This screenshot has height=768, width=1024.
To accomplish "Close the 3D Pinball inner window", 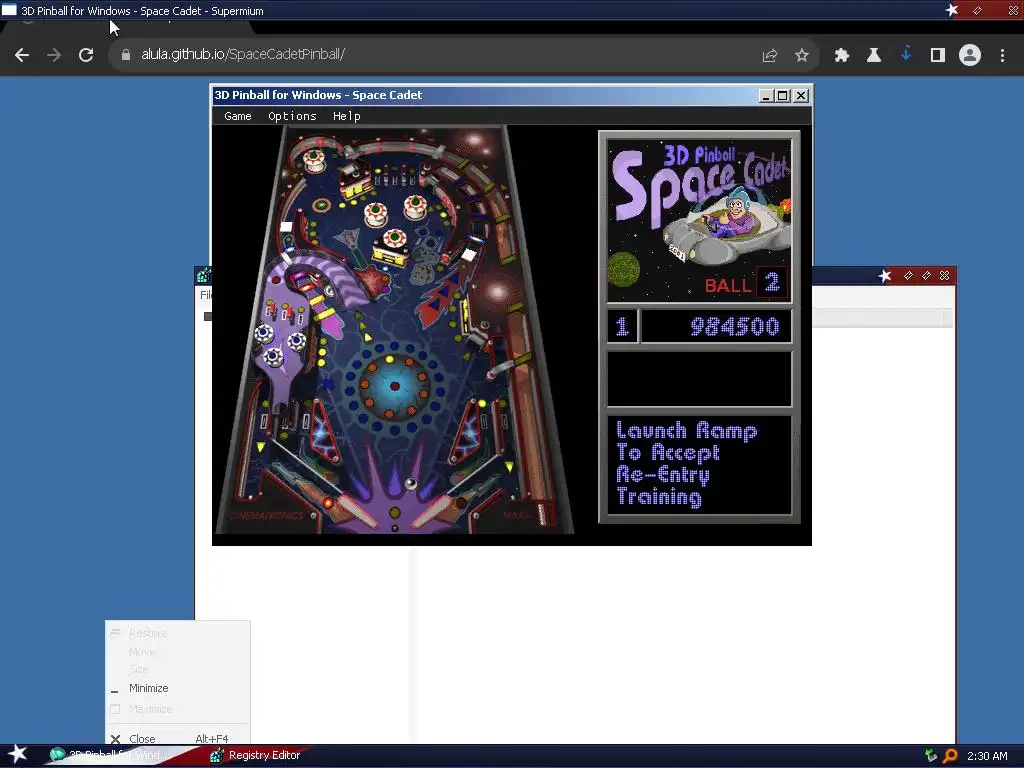I will tap(801, 95).
